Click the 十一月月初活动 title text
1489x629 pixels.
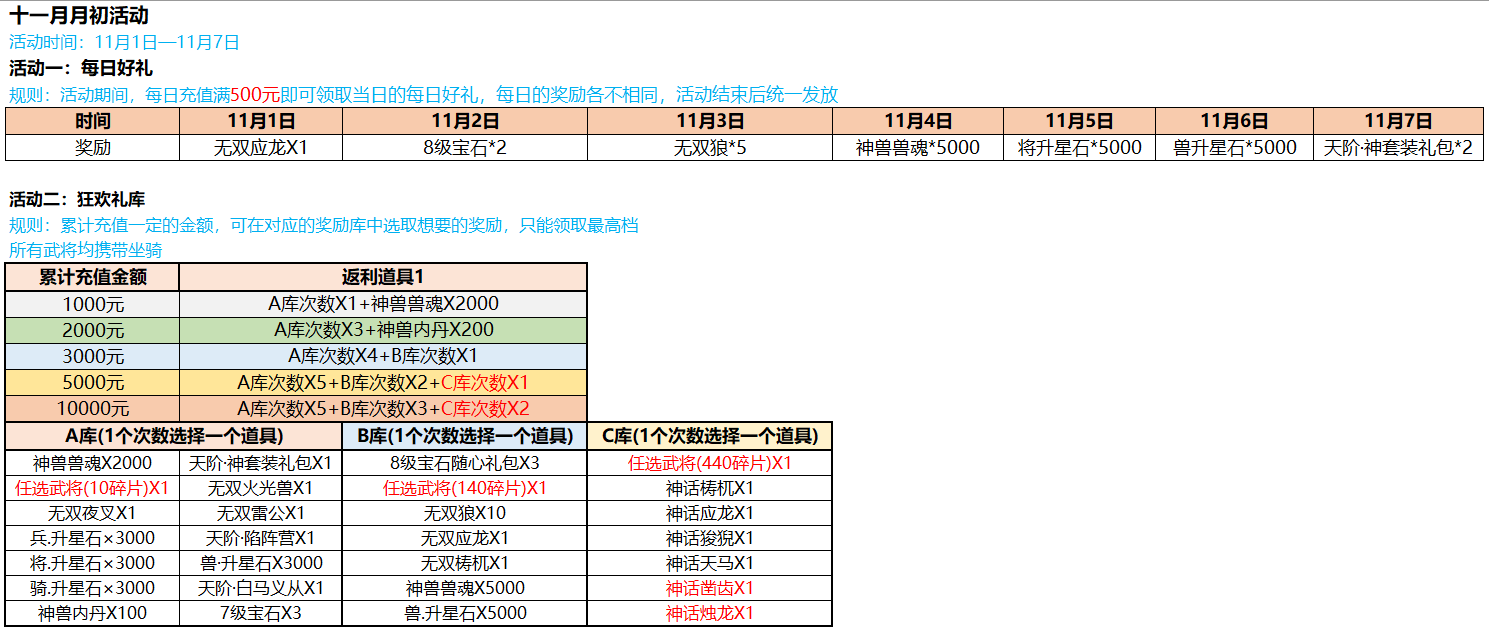tap(79, 17)
